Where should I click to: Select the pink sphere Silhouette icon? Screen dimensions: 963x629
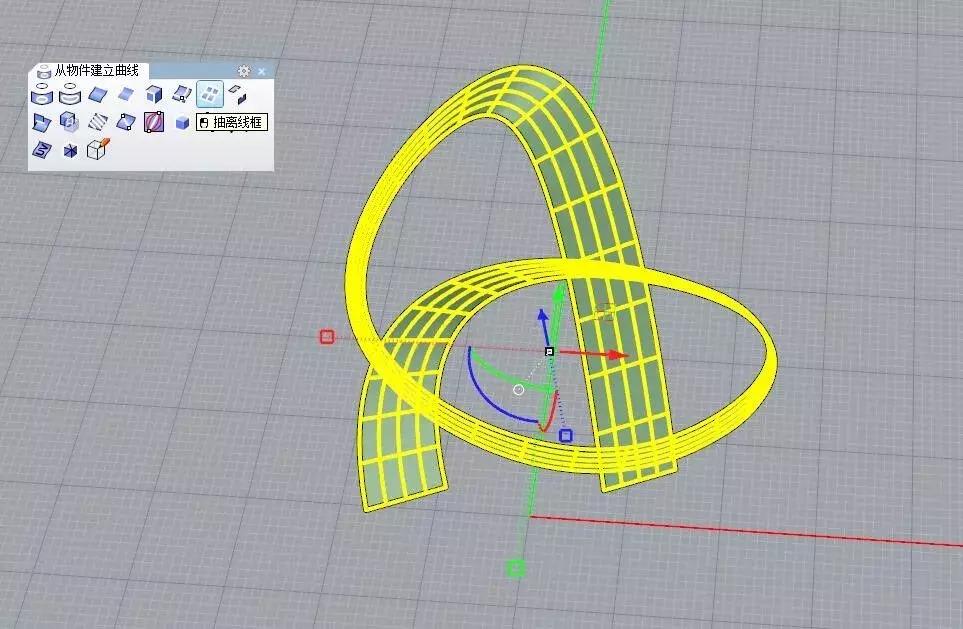[x=154, y=122]
